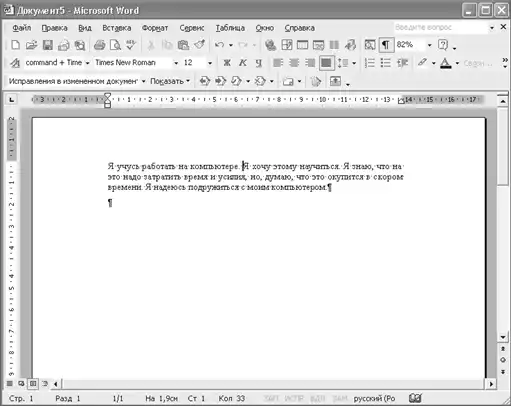Insert a hyperlink using globe icon
The width and height of the screenshot is (511, 406).
click(270, 45)
